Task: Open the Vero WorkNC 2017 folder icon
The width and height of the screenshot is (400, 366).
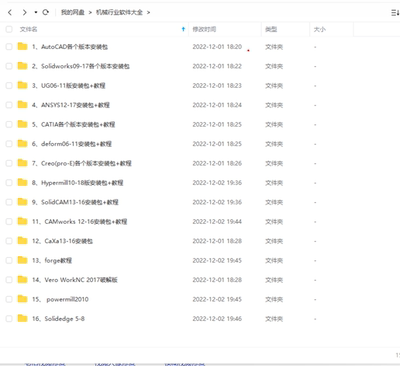Action: tap(22, 279)
